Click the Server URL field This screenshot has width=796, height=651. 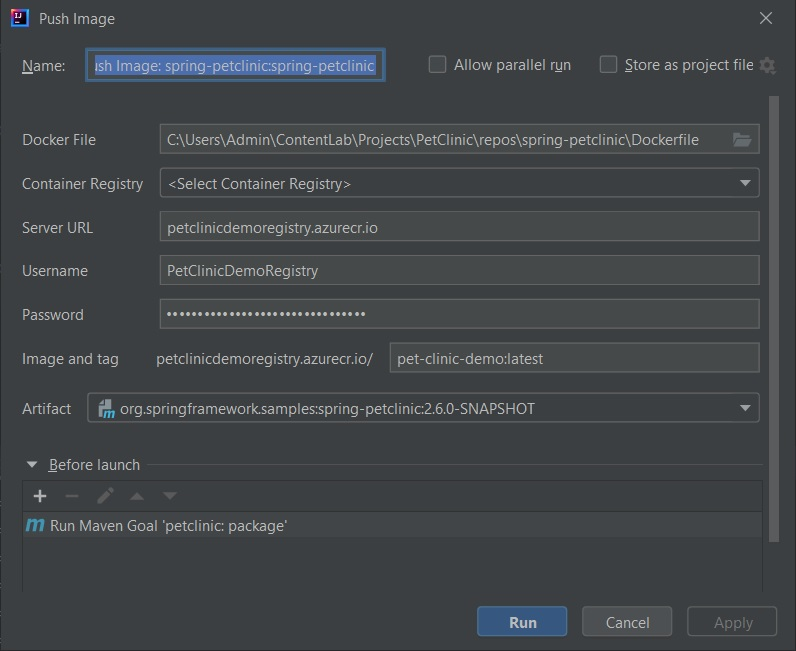[459, 227]
